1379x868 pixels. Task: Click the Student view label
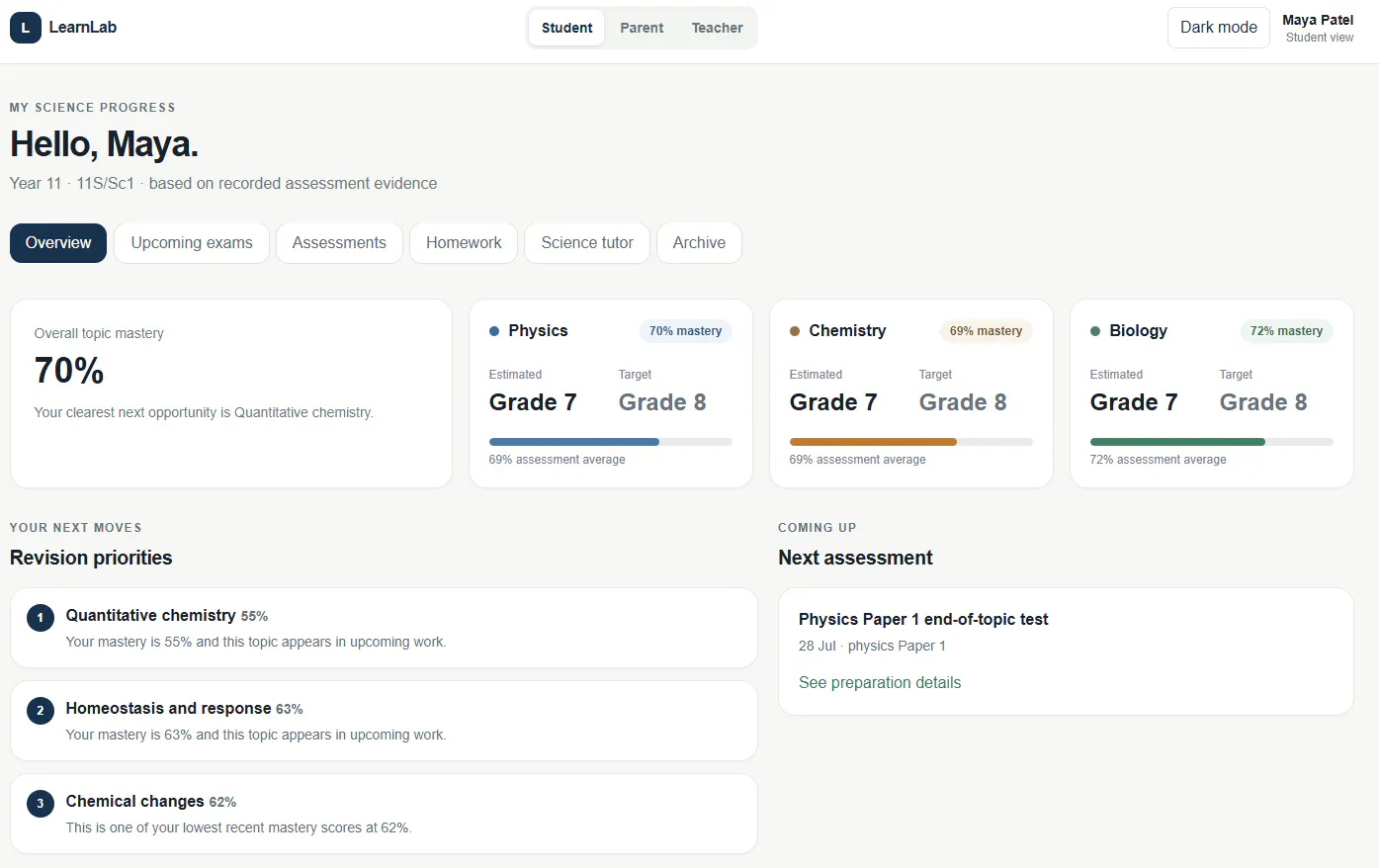pos(1320,38)
